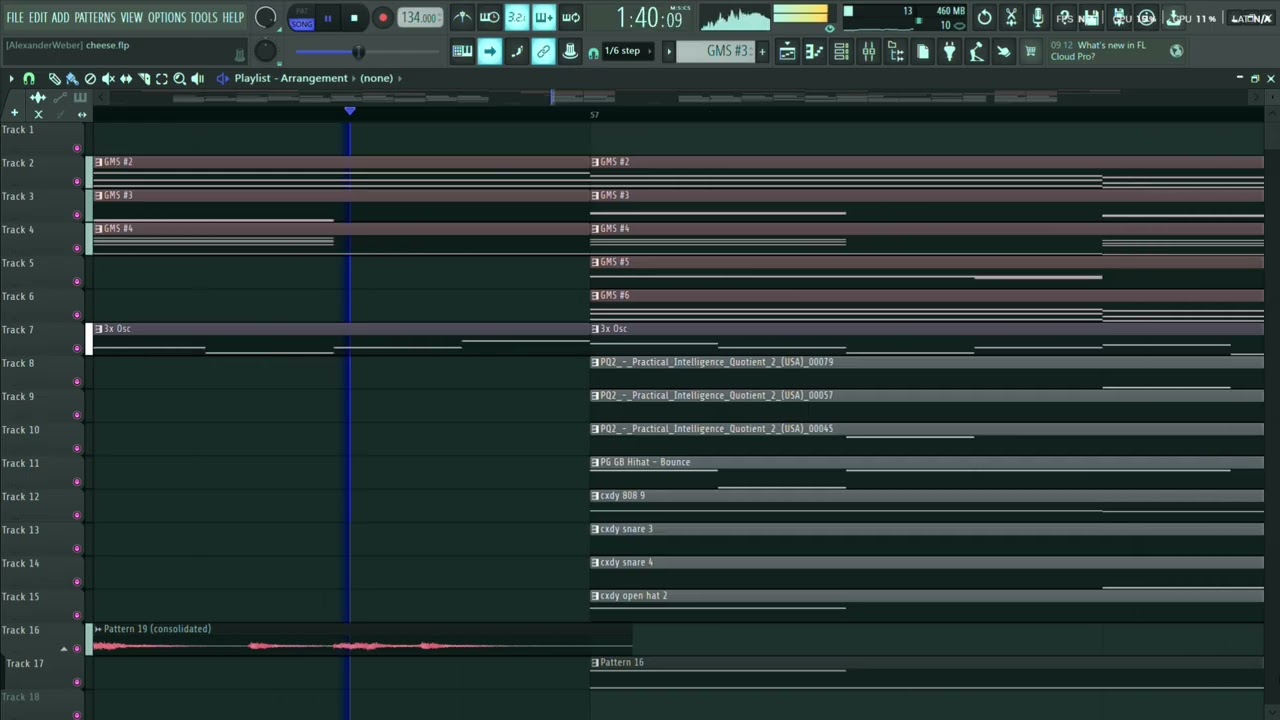Open the PATTERNS menu
Image resolution: width=1280 pixels, height=720 pixels.
pyautogui.click(x=95, y=18)
